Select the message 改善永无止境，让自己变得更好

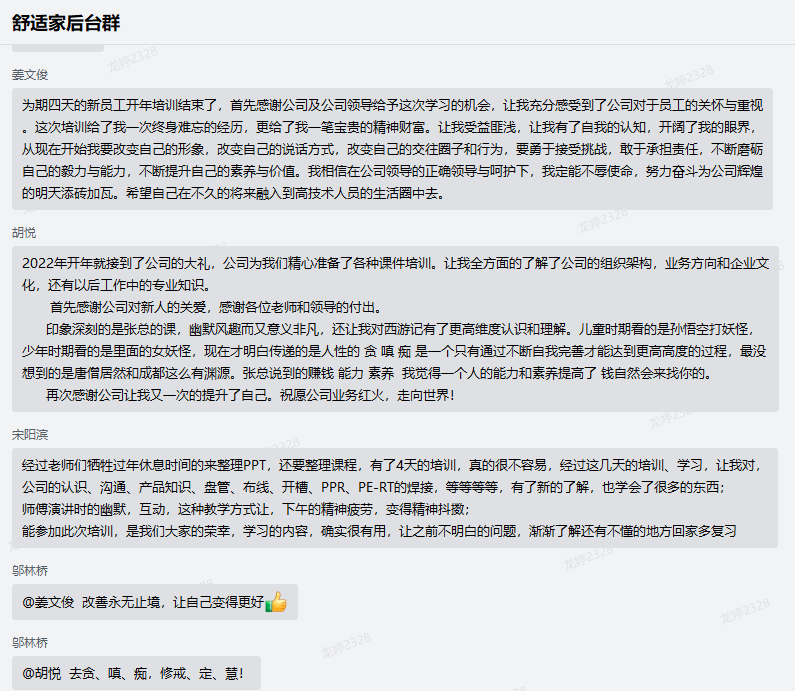[x=172, y=602]
